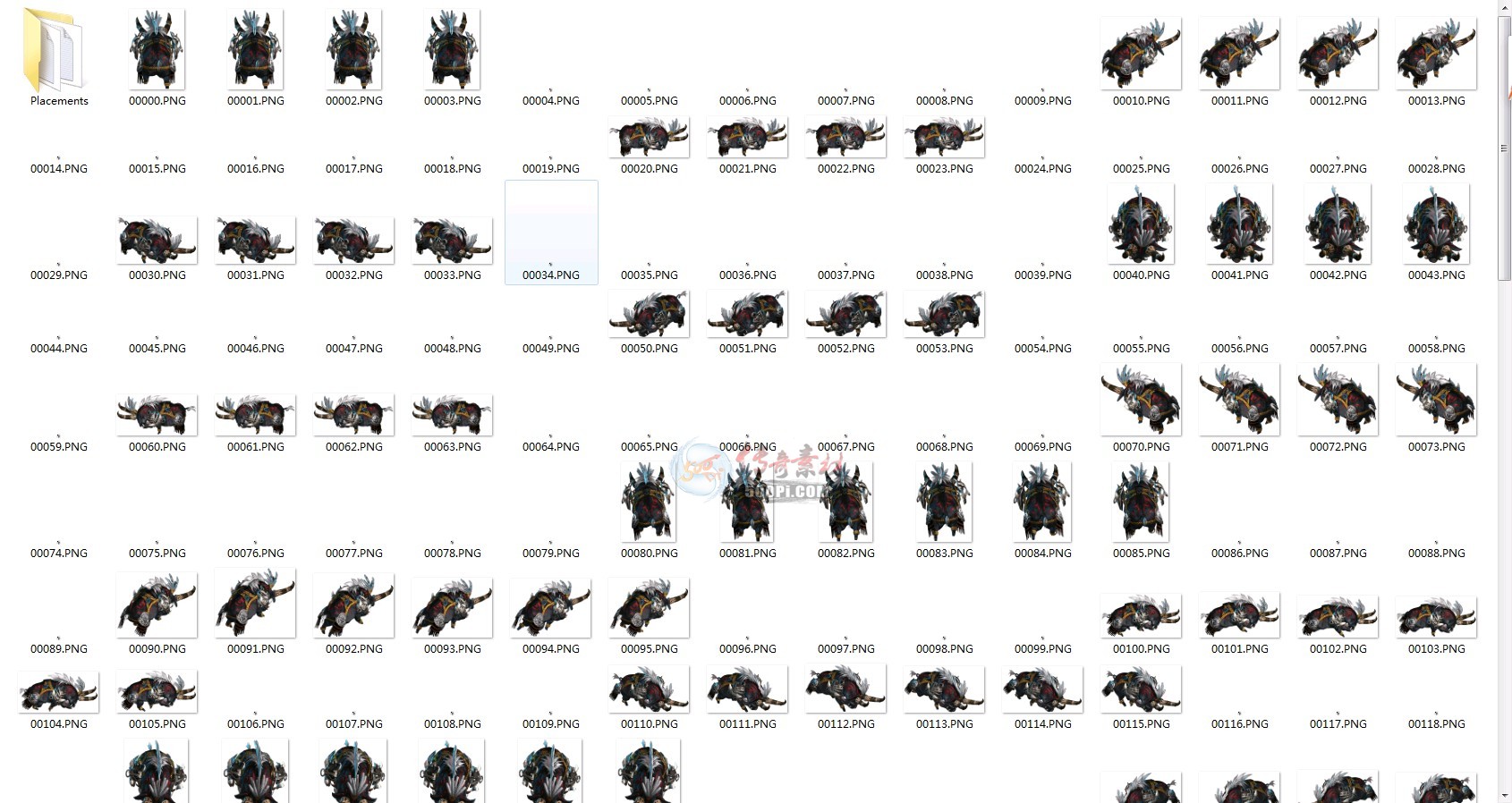Click thumbnail for 00022.PNG
Screen dimensions: 1512x803
point(846,137)
